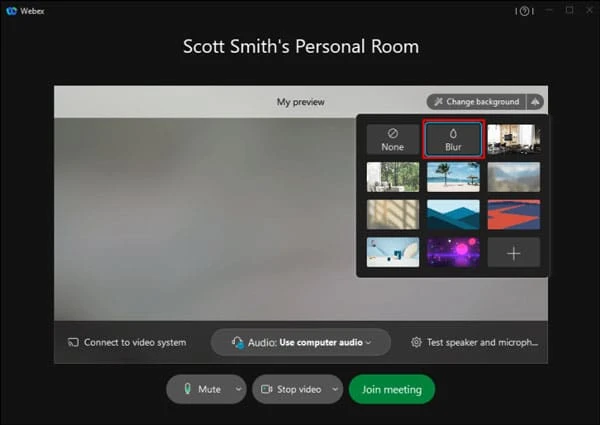Choose the forest window background thumbnail
The width and height of the screenshot is (600, 425).
pyautogui.click(x=393, y=177)
